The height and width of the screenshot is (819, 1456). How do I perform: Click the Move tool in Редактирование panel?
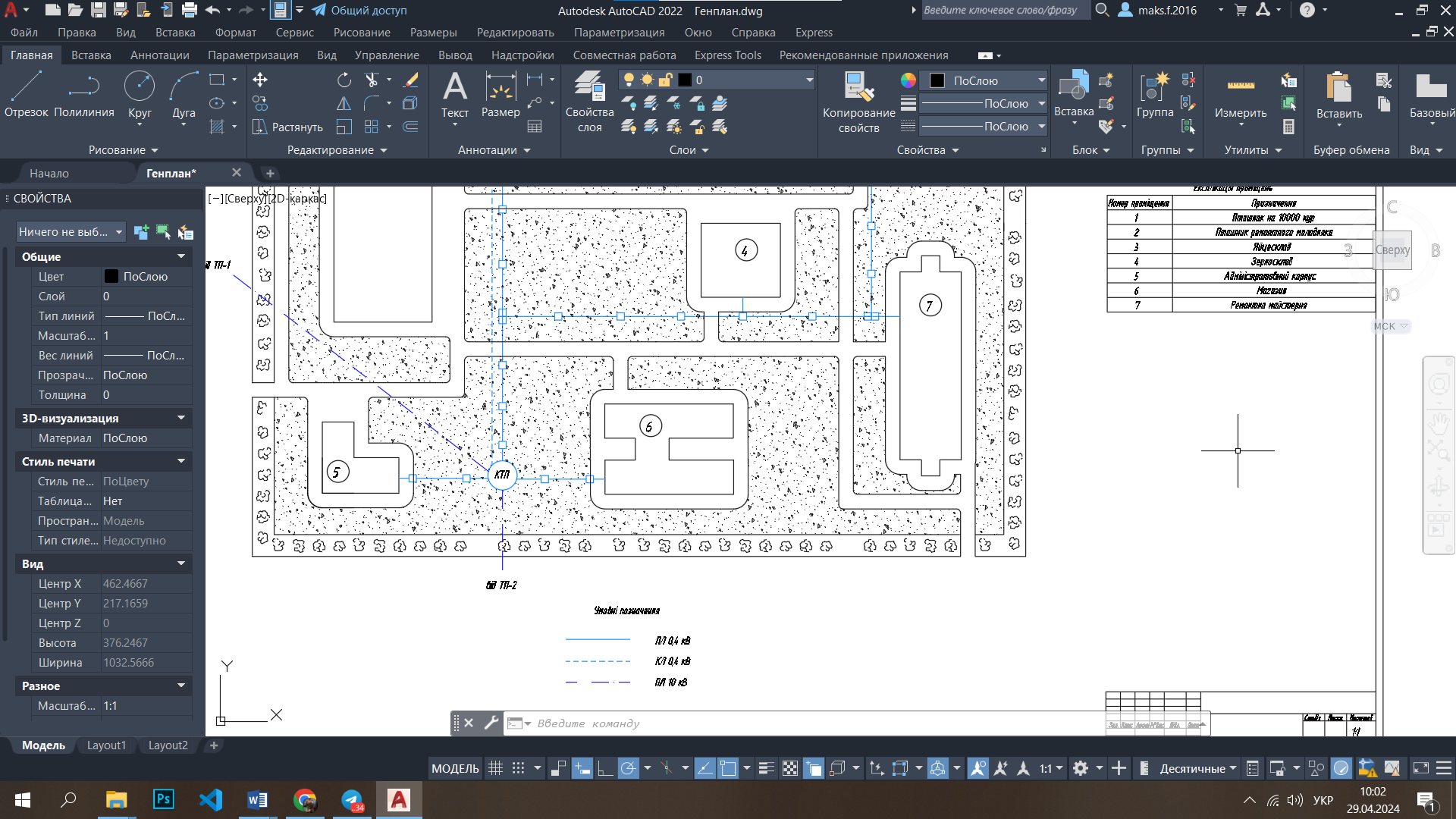pyautogui.click(x=260, y=80)
